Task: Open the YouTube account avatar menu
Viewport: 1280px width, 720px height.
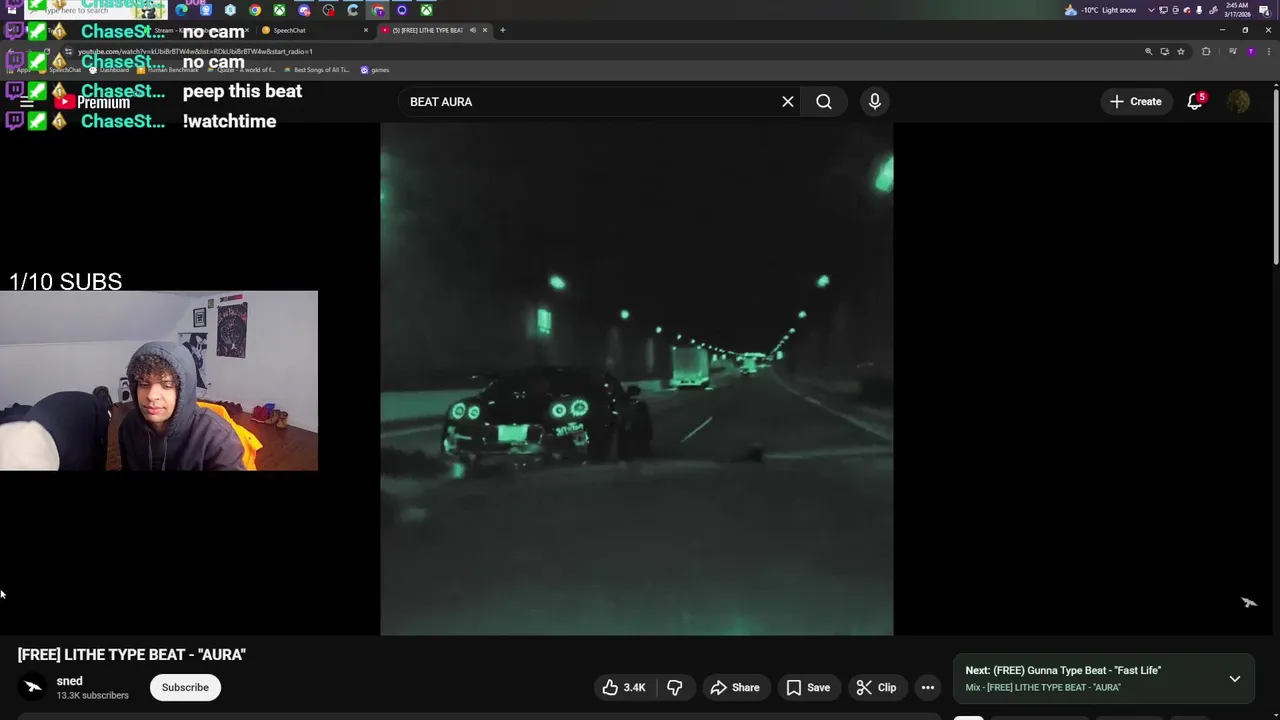Action: (1238, 101)
